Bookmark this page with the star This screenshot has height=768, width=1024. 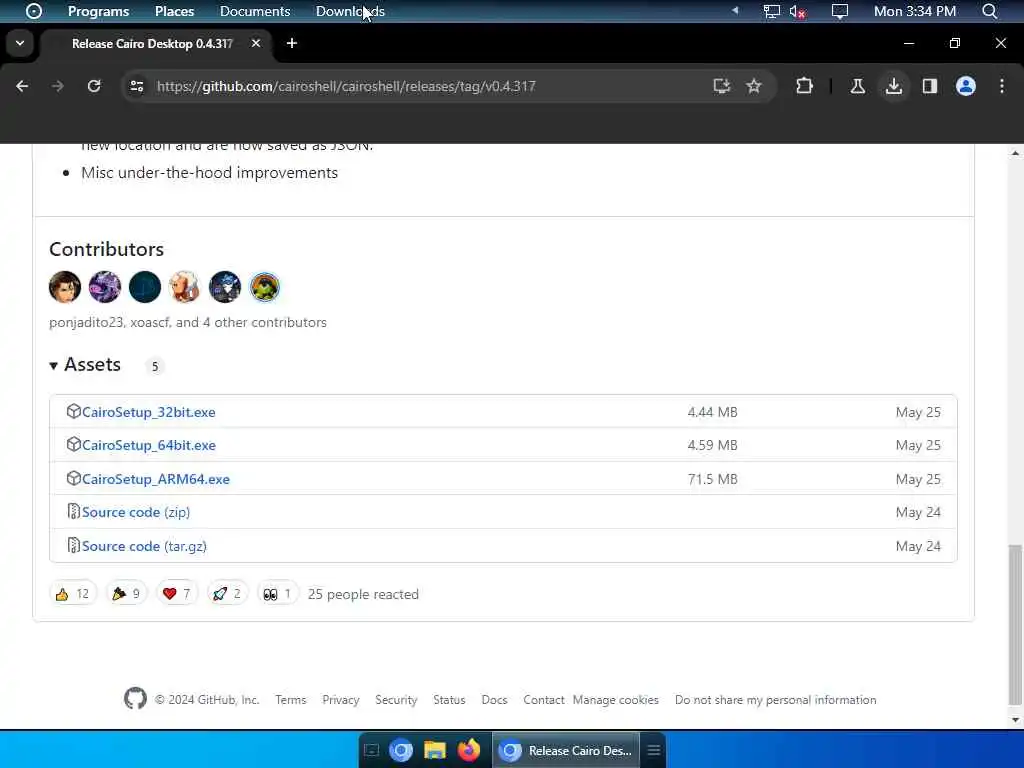[754, 86]
